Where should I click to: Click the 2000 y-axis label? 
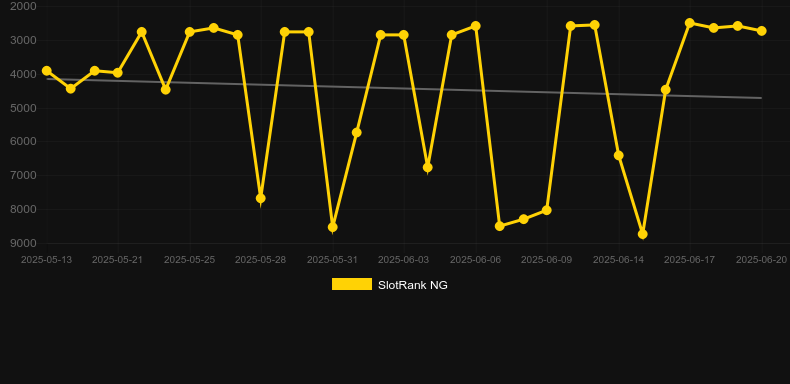23,7
